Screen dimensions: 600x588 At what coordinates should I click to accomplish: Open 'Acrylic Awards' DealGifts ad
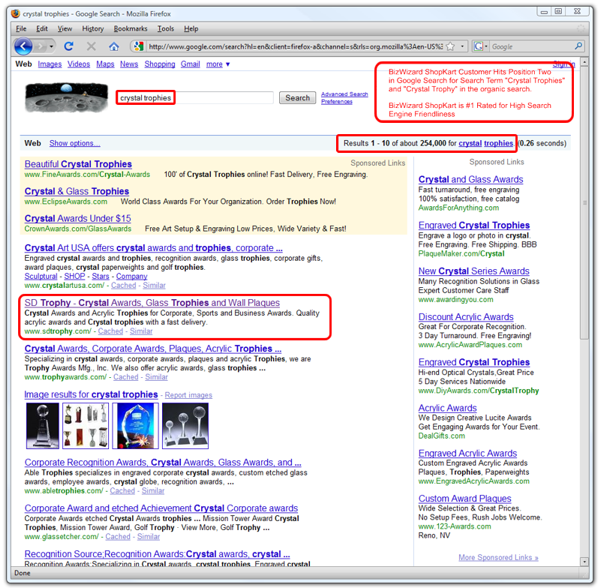[x=447, y=408]
